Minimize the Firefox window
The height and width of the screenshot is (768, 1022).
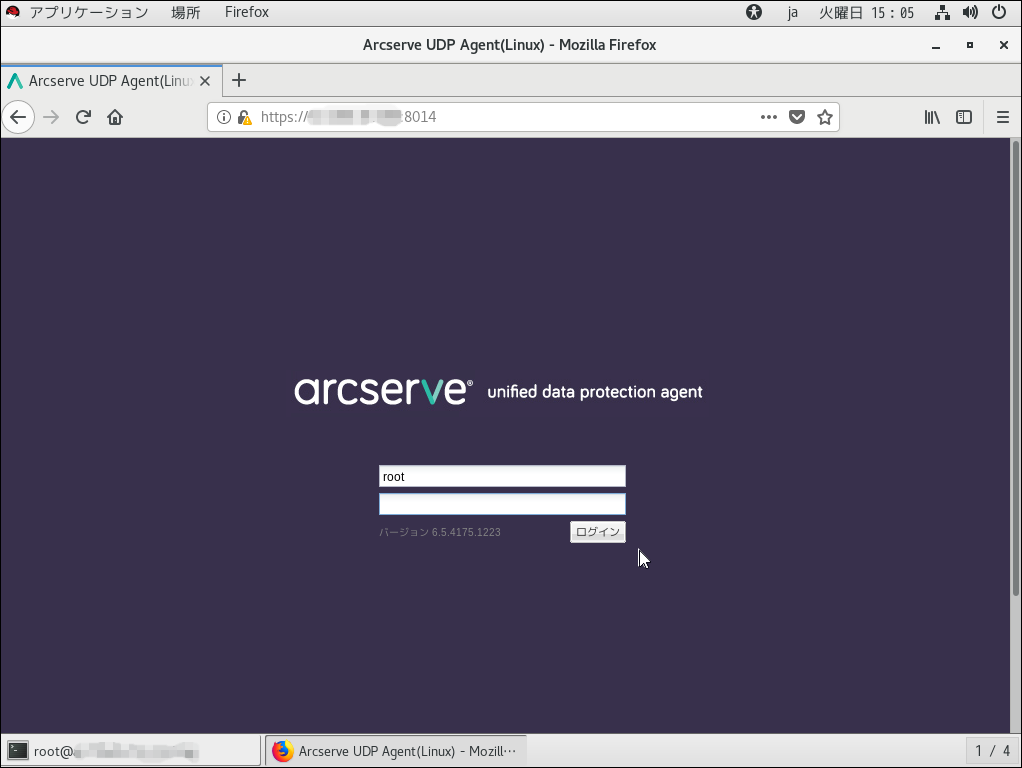[x=936, y=46]
